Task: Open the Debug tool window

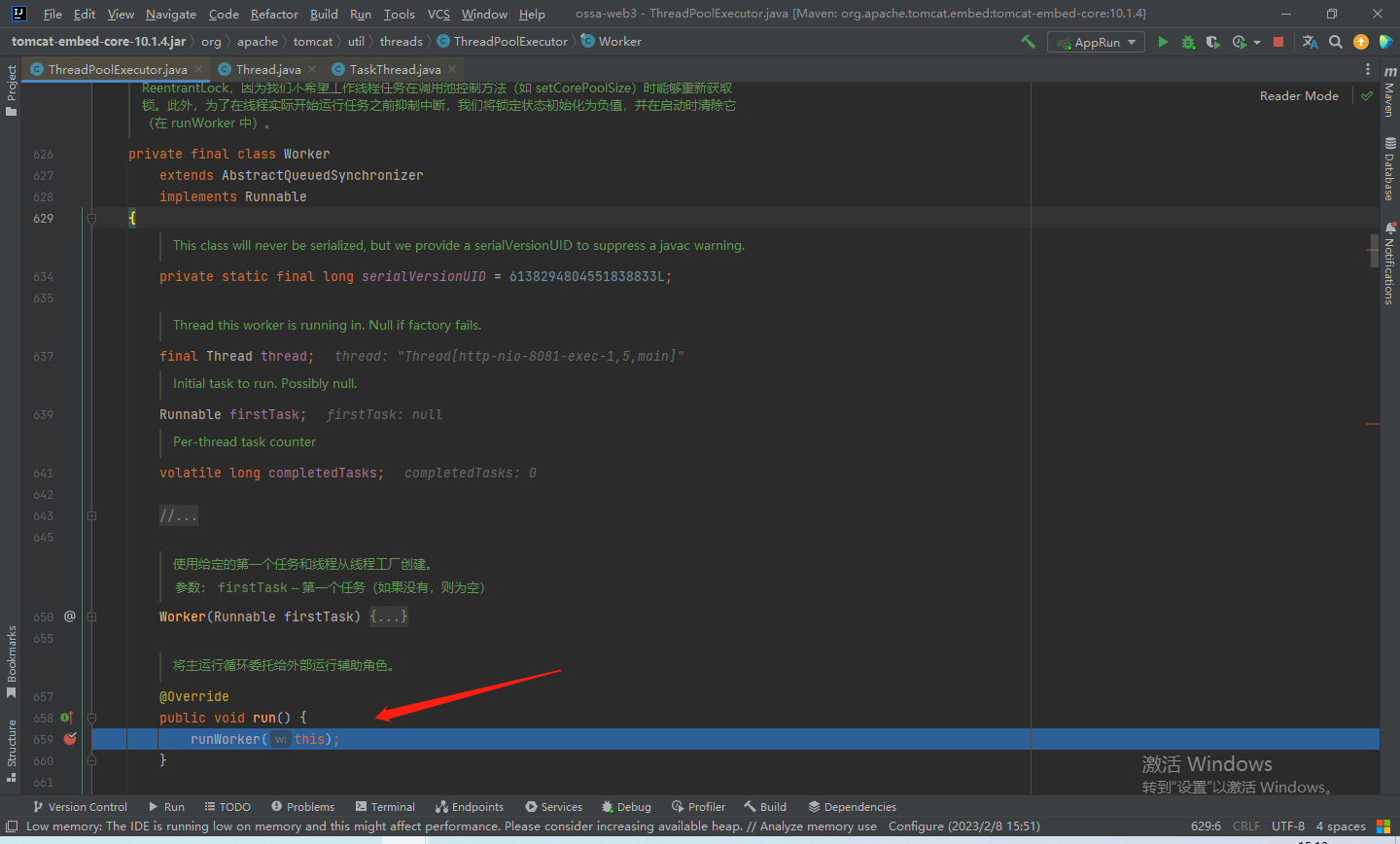Action: [626, 807]
